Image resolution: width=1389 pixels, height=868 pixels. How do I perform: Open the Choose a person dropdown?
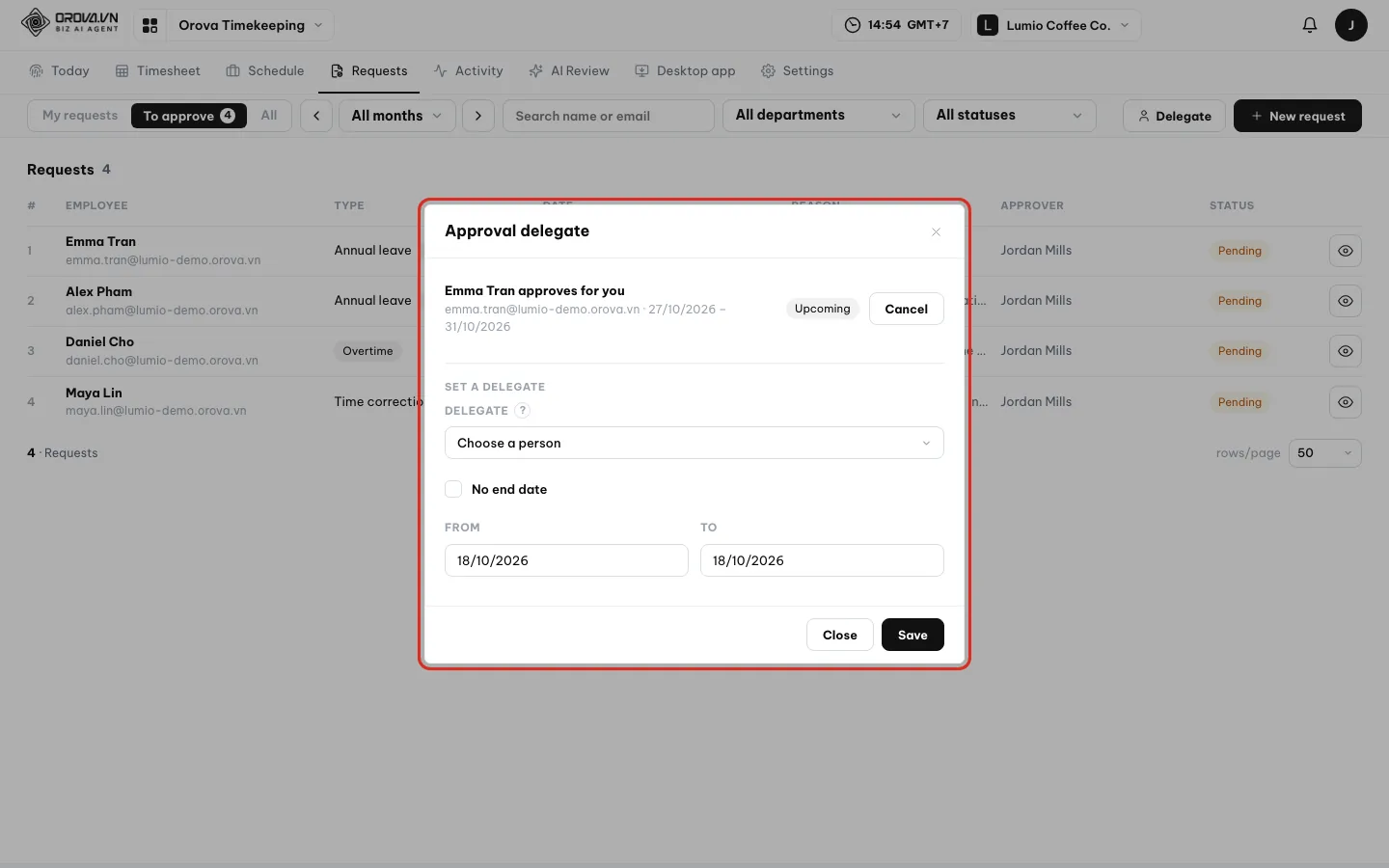[x=694, y=443]
